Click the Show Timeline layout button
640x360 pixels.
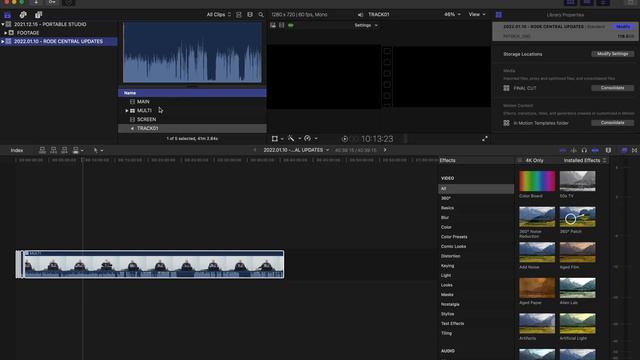coord(587,2)
